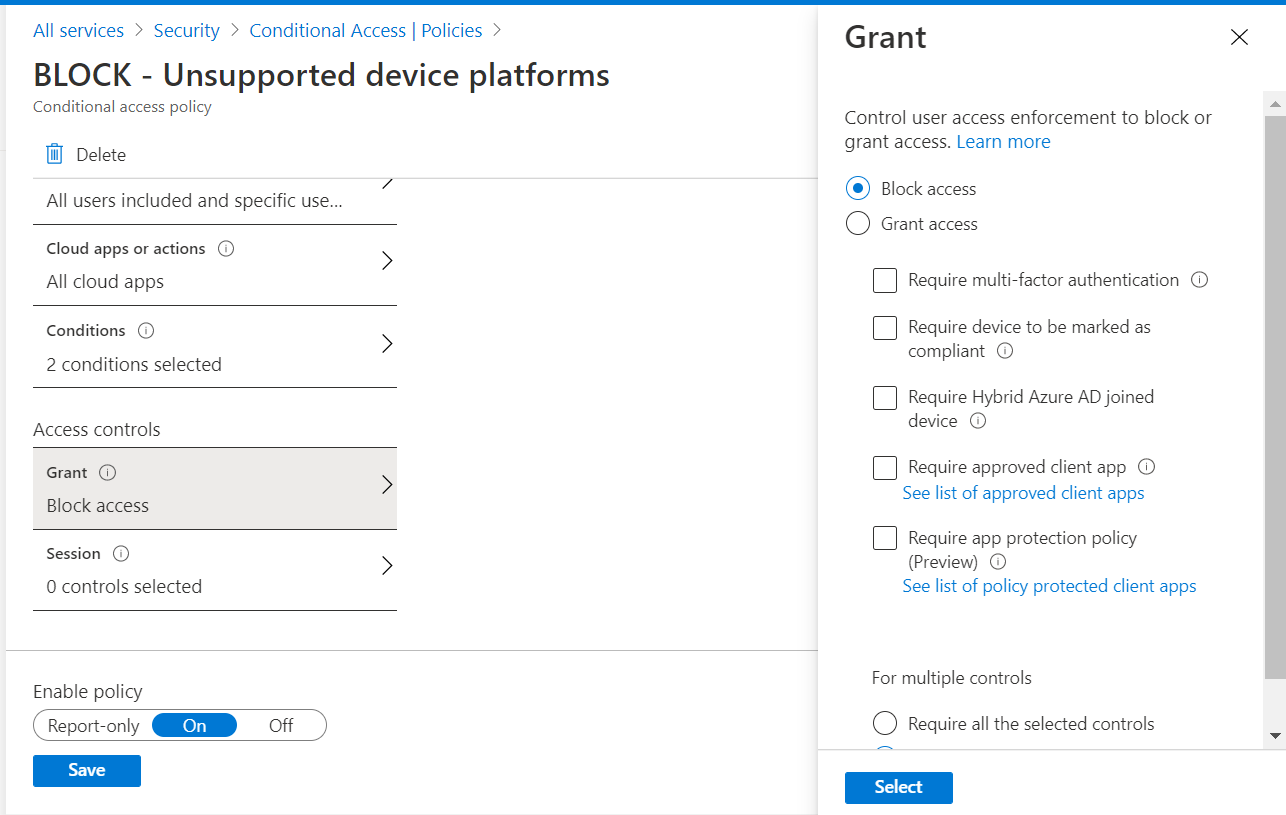The image size is (1286, 815).
Task: Expand Cloud apps or actions chevron
Action: [x=388, y=261]
